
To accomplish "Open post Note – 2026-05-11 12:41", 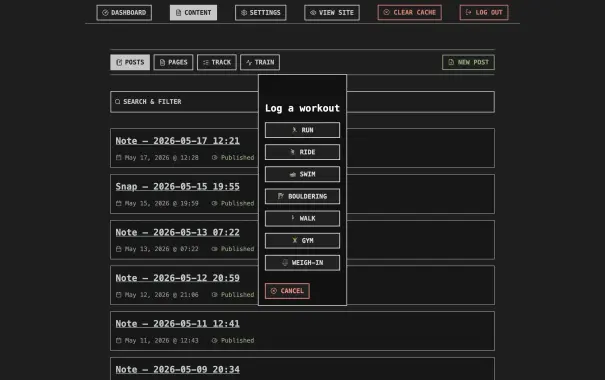I will [x=177, y=324].
